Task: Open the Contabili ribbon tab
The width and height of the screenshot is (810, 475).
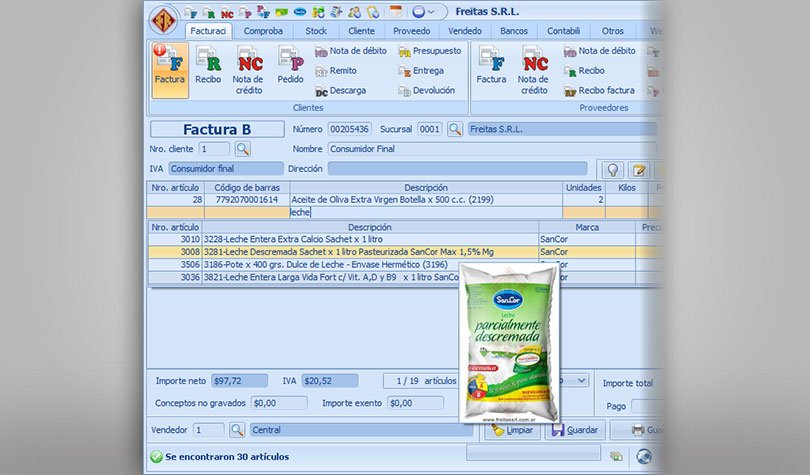Action: pos(563,31)
